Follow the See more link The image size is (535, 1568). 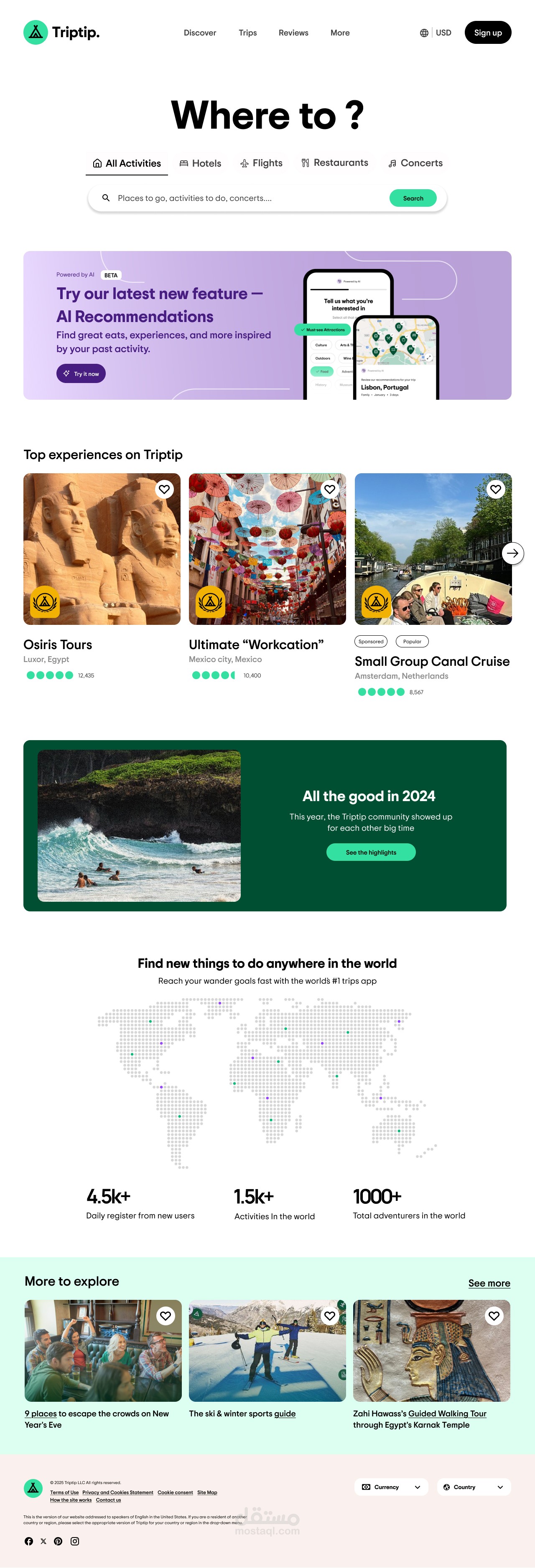tap(489, 1283)
